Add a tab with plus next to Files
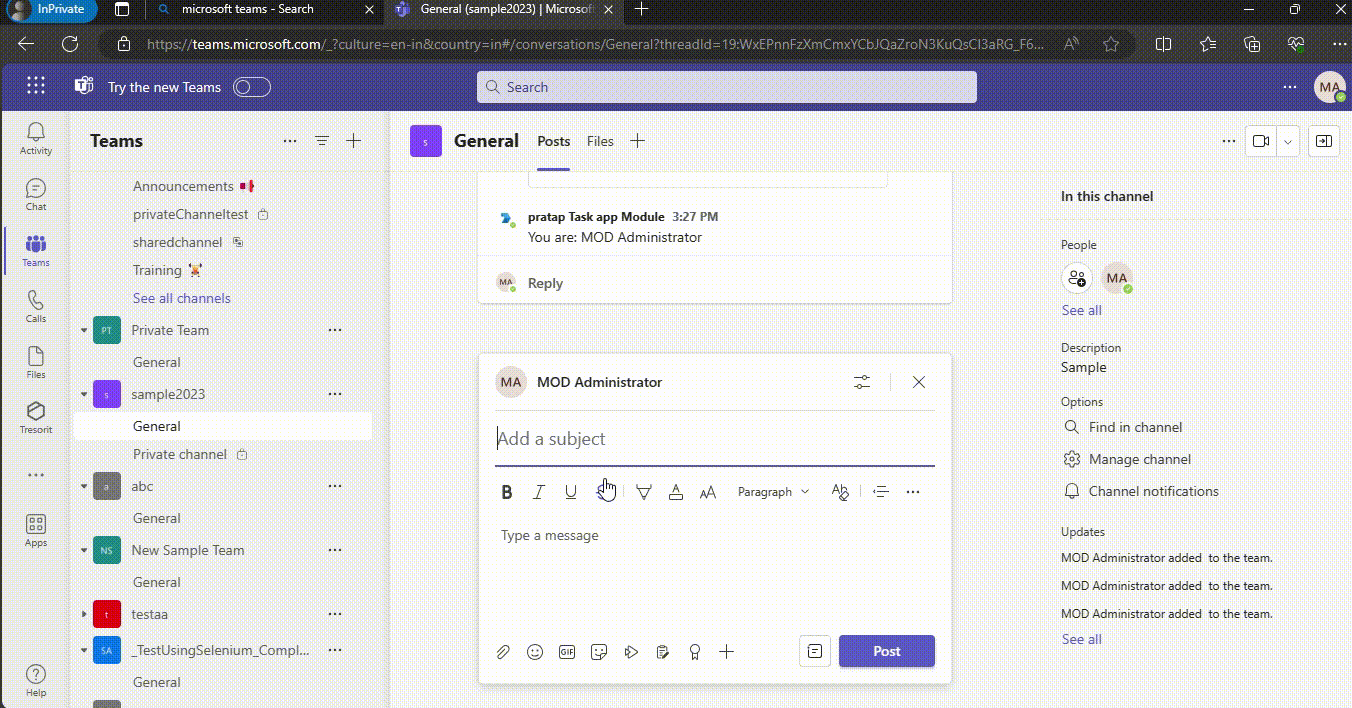The width and height of the screenshot is (1352, 708). pos(637,141)
